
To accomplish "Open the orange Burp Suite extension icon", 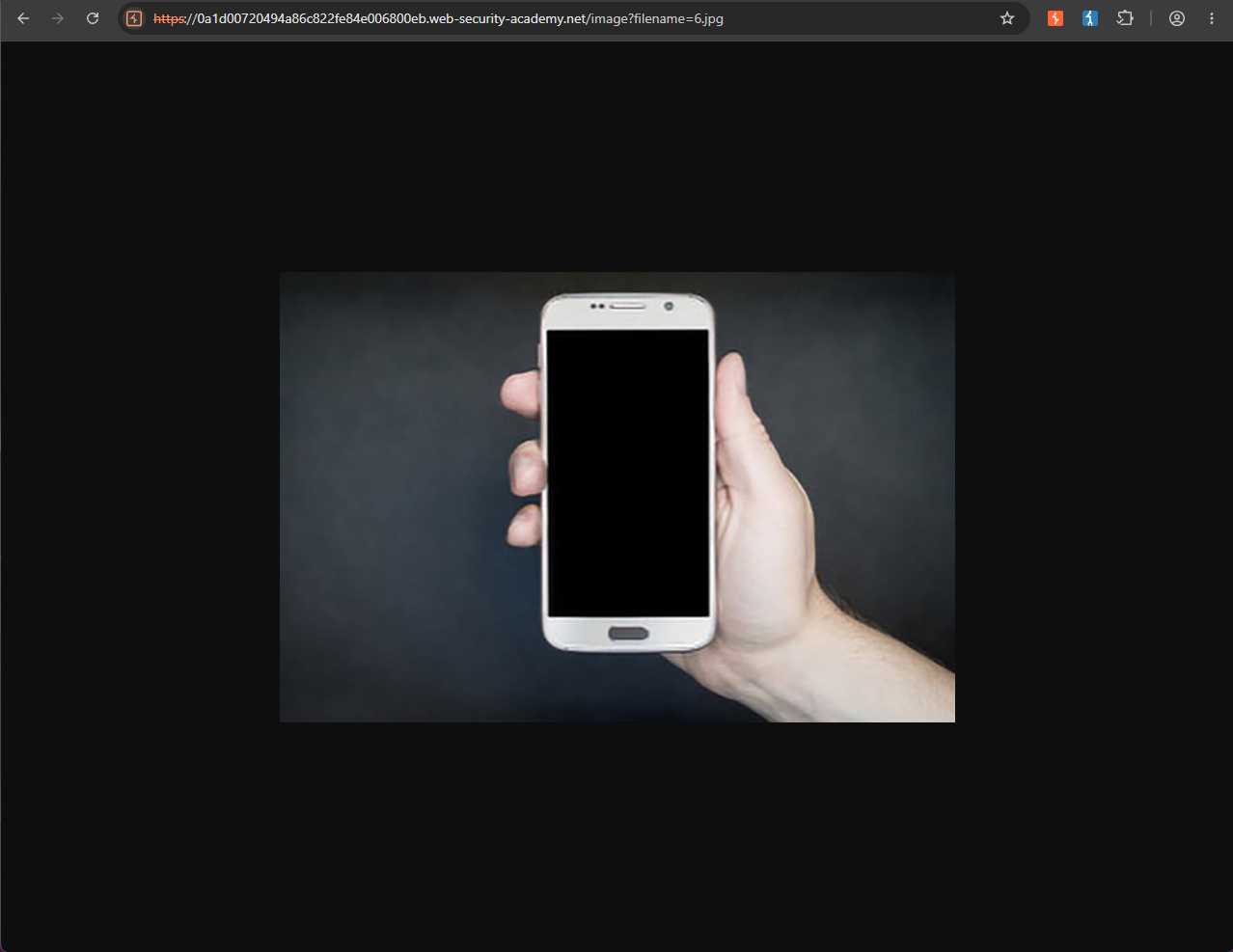I will pyautogui.click(x=1055, y=18).
